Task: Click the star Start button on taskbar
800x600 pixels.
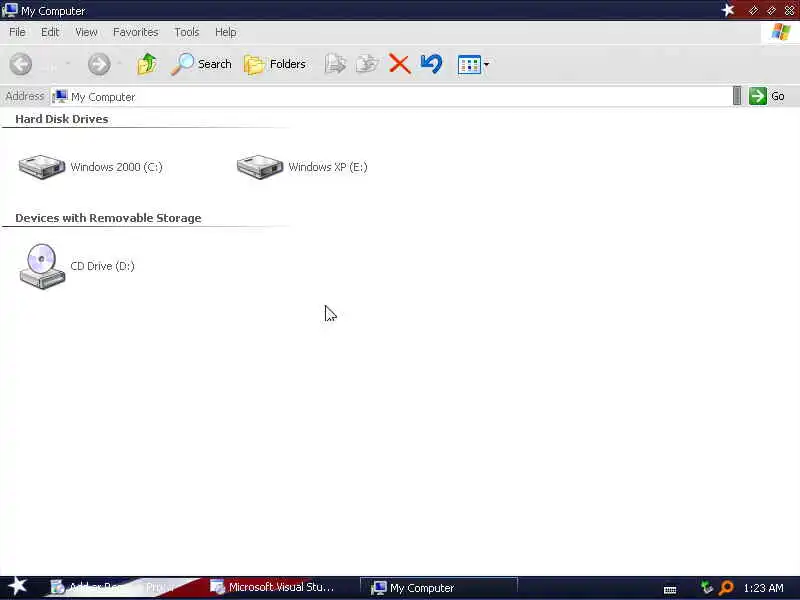Action: [x=17, y=586]
